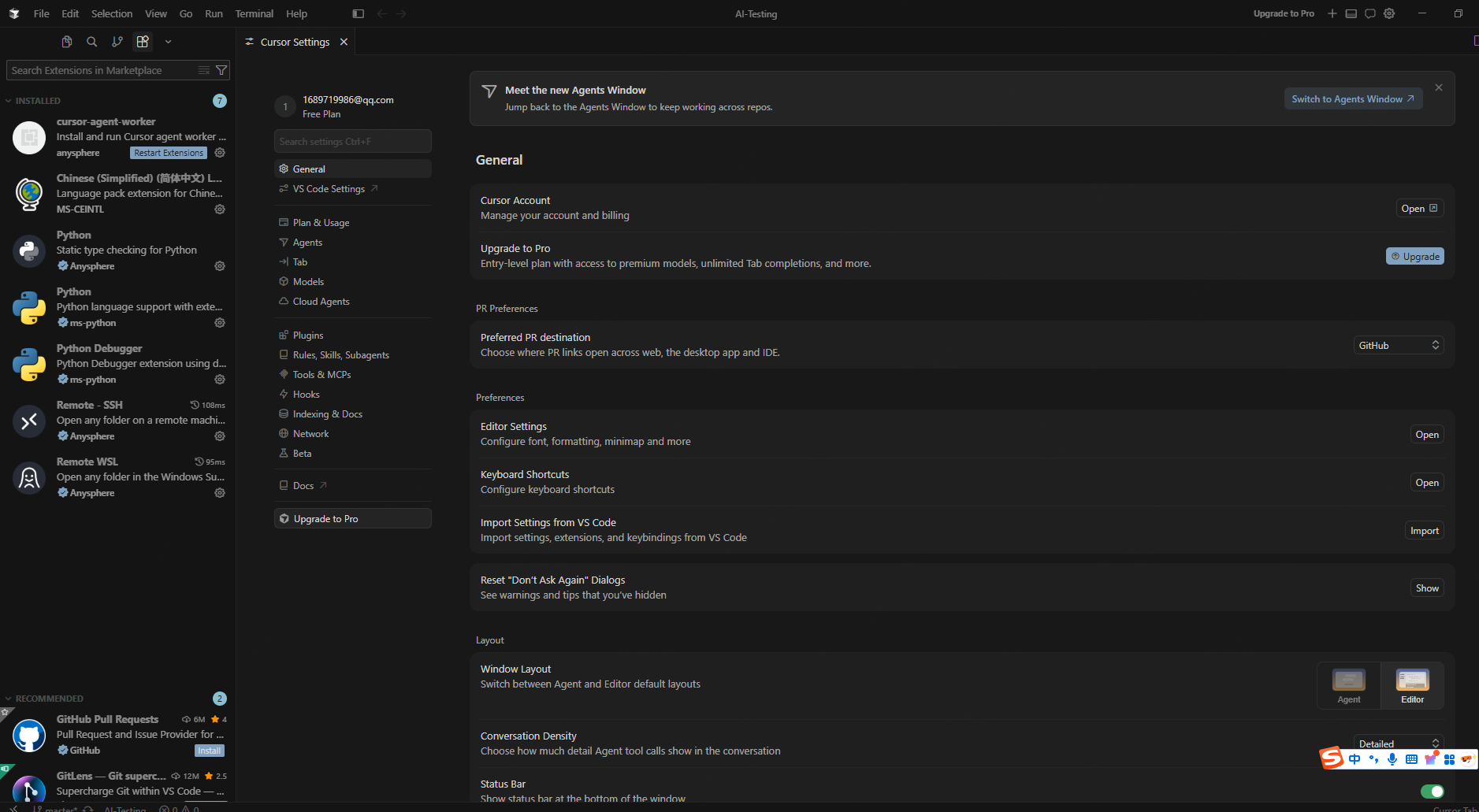Viewport: 1479px width, 812px height.
Task: Click the new chat plus icon
Action: (x=1332, y=13)
